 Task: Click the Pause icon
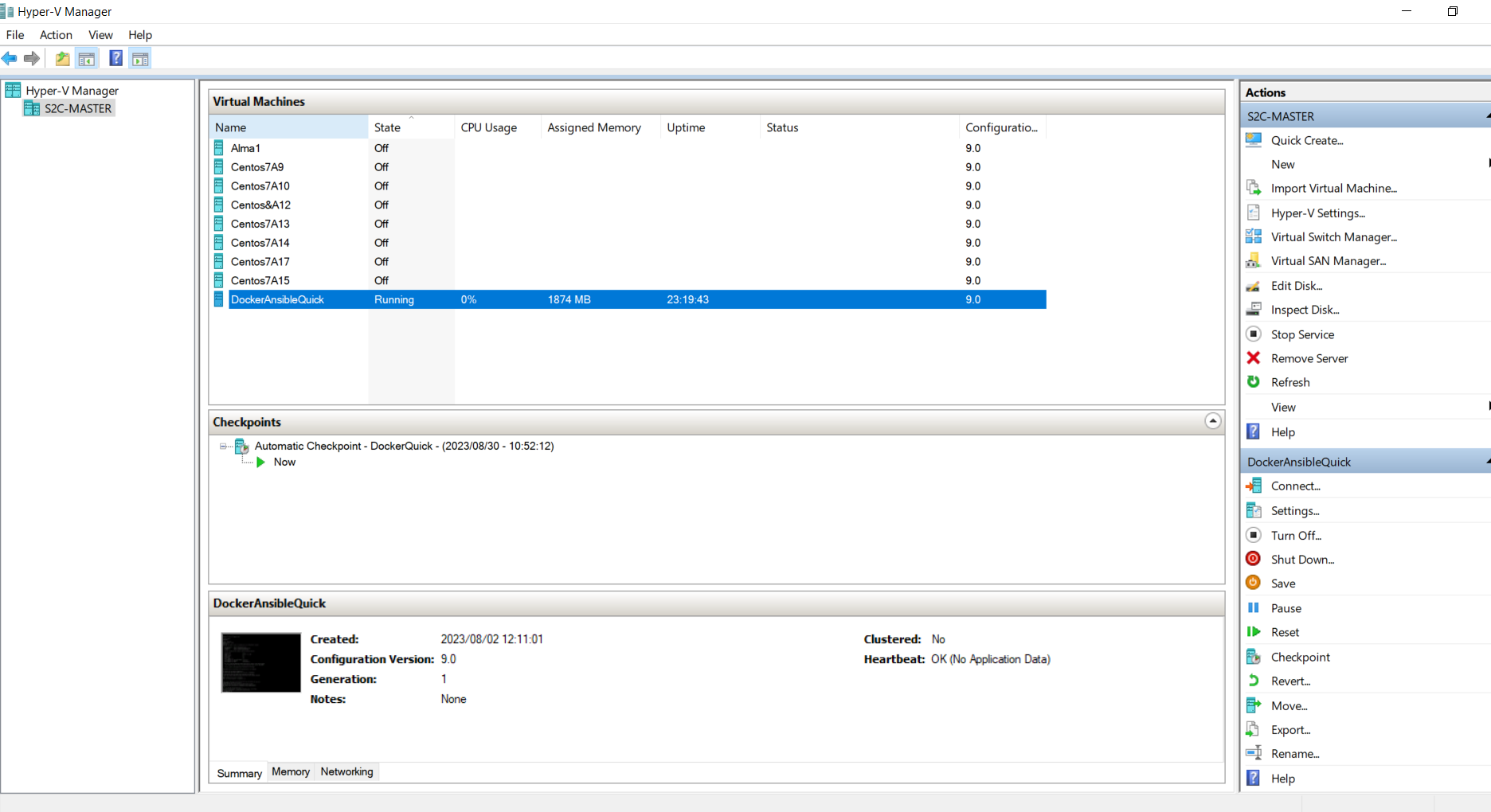coord(1254,607)
